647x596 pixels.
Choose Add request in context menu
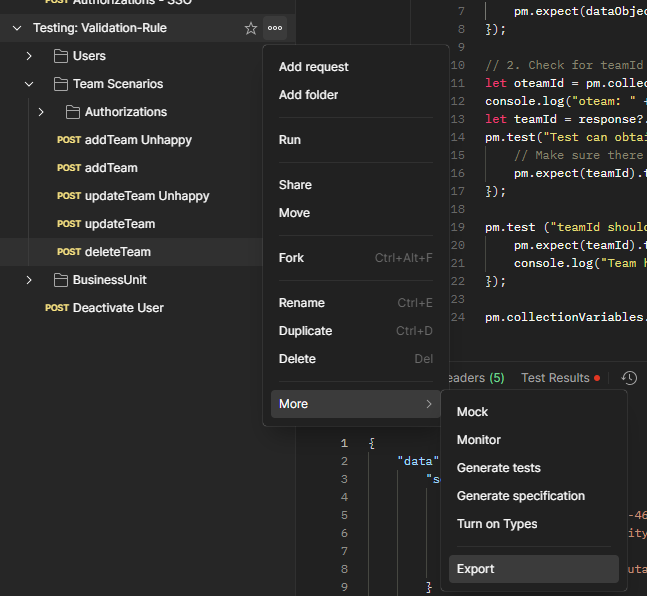coord(314,67)
